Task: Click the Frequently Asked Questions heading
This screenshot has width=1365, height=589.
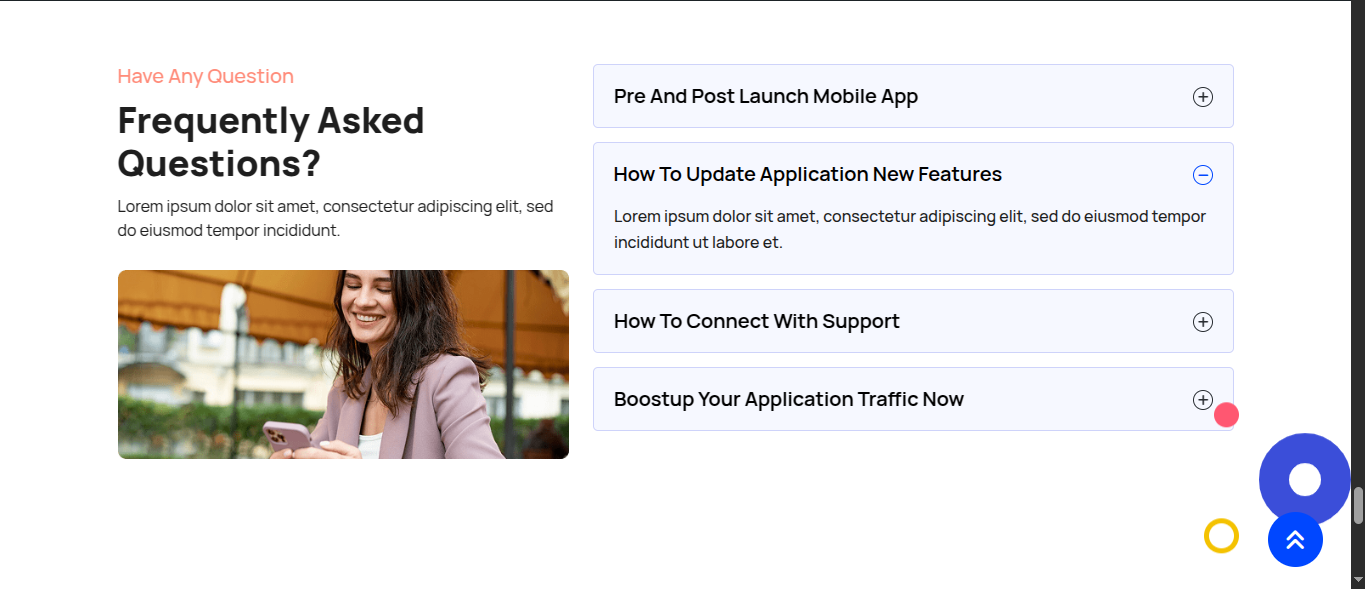Action: tap(271, 142)
